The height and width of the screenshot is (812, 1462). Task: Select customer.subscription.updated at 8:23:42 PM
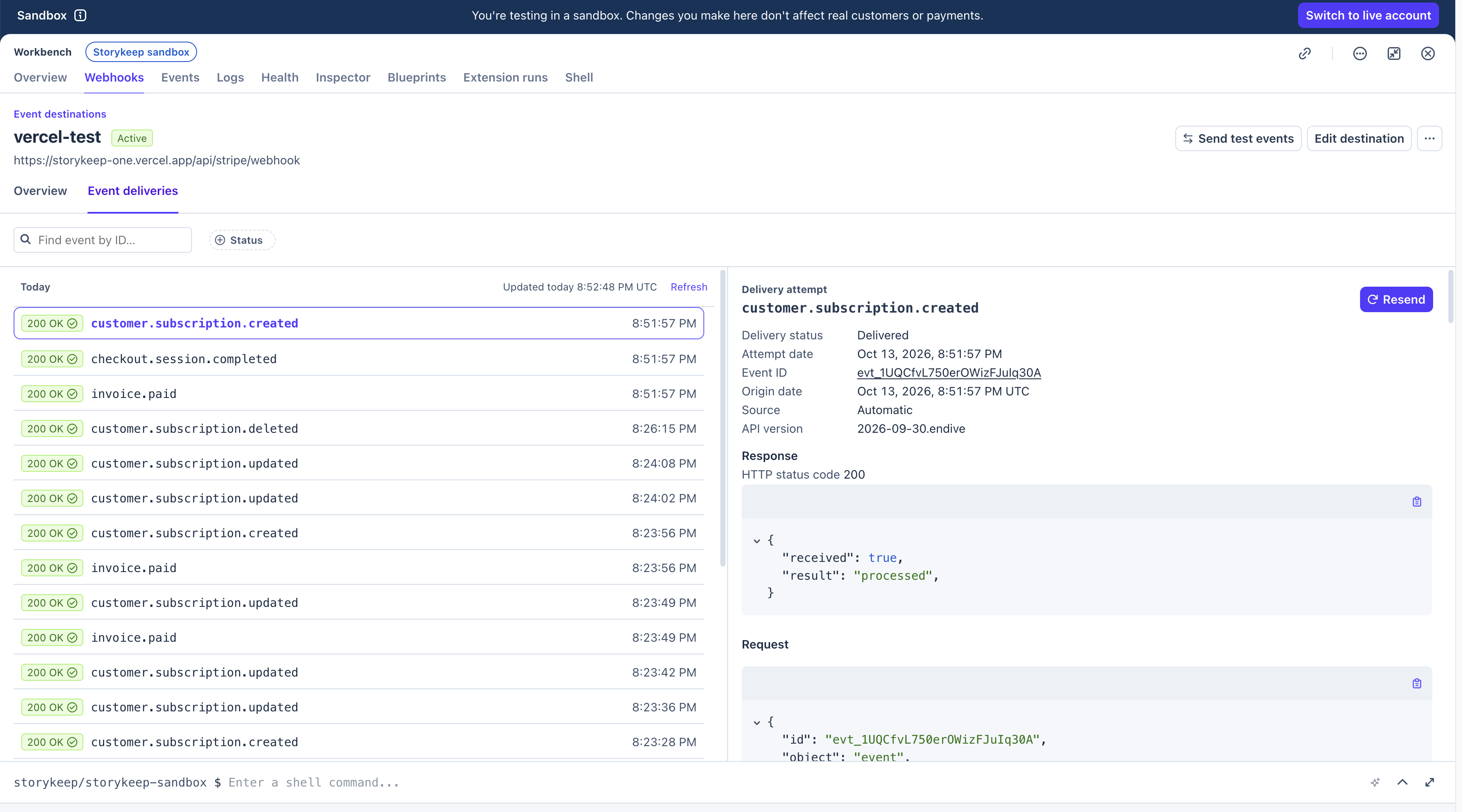(x=358, y=672)
